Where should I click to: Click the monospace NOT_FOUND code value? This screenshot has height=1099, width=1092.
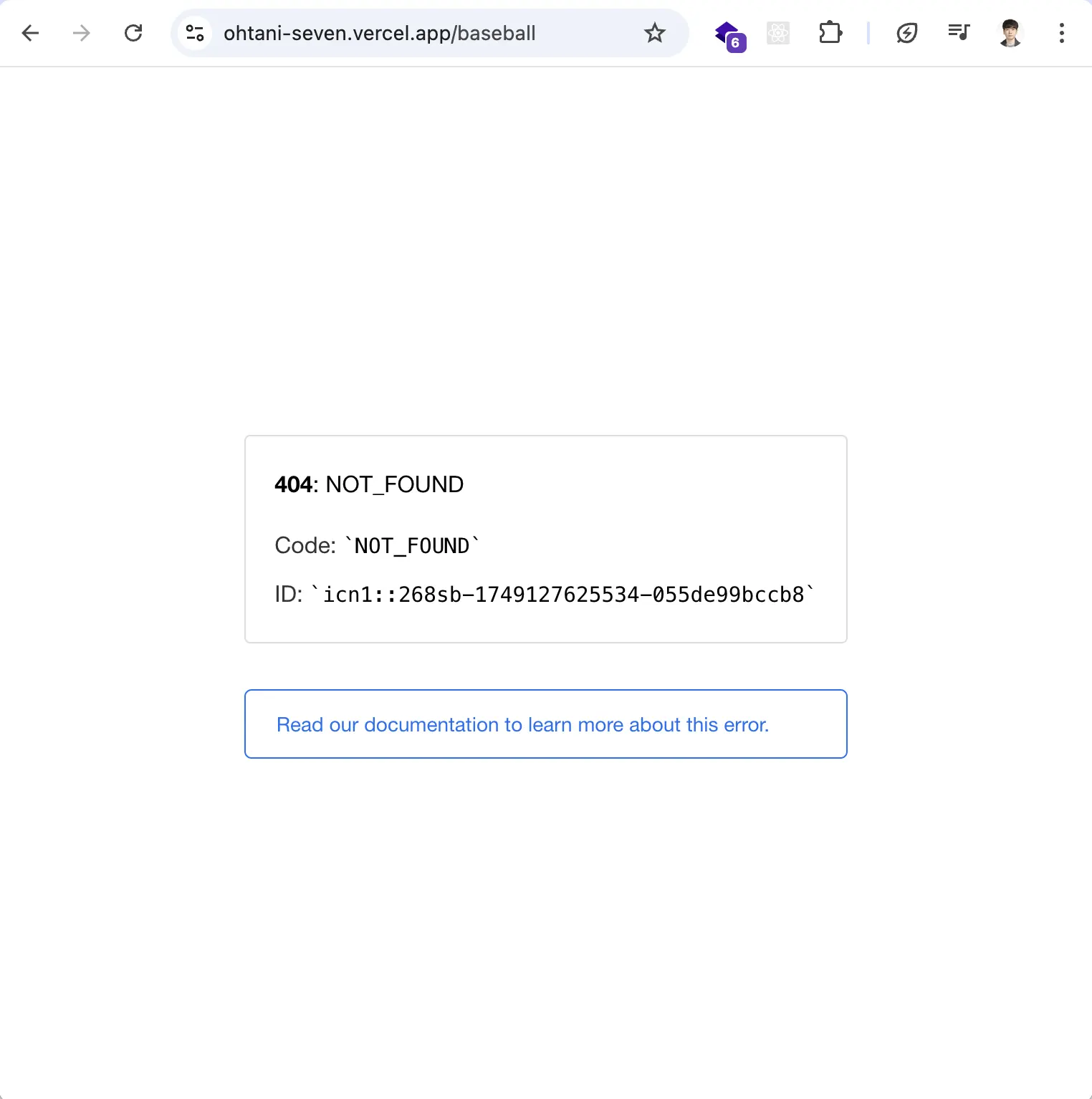point(412,546)
